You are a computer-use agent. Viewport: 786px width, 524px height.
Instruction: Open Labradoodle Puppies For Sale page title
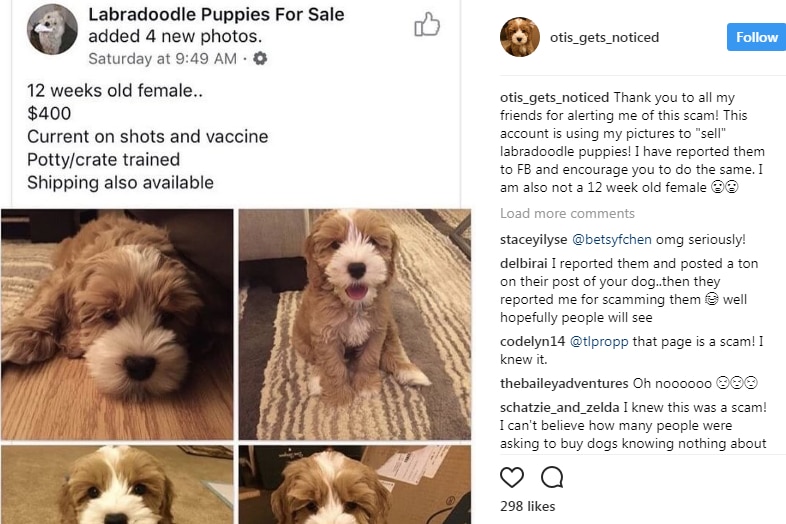(x=216, y=15)
